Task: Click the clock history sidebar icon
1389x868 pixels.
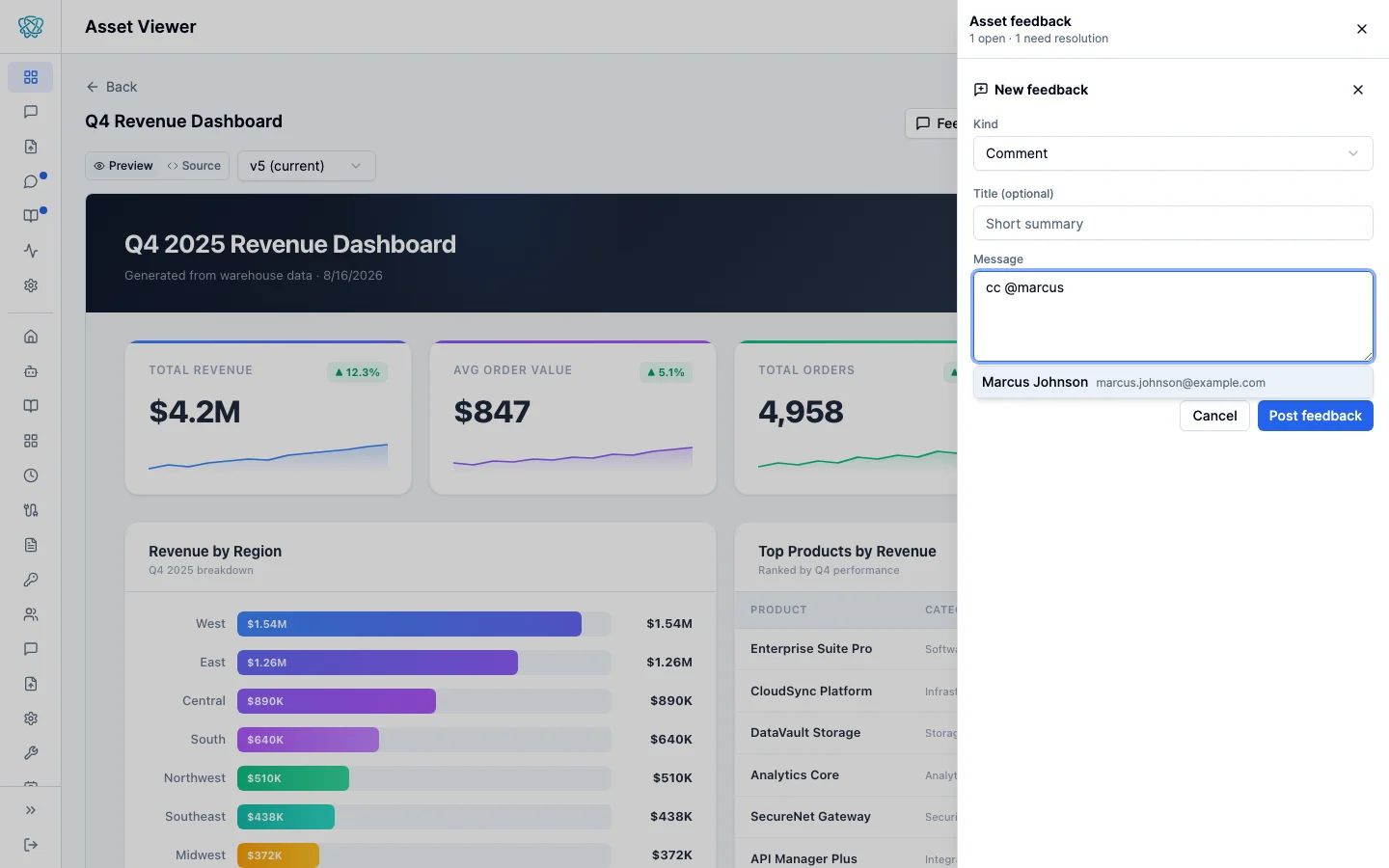Action: [31, 475]
